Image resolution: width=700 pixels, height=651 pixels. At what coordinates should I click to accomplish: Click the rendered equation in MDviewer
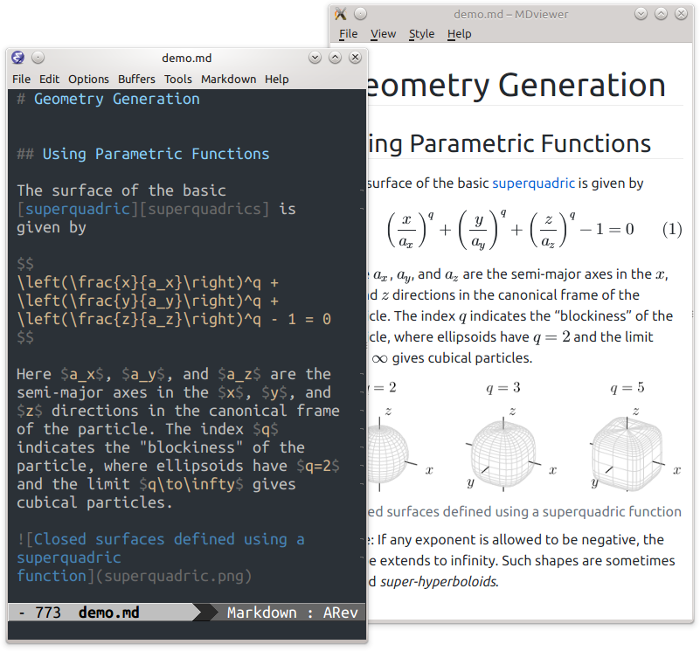coord(510,230)
